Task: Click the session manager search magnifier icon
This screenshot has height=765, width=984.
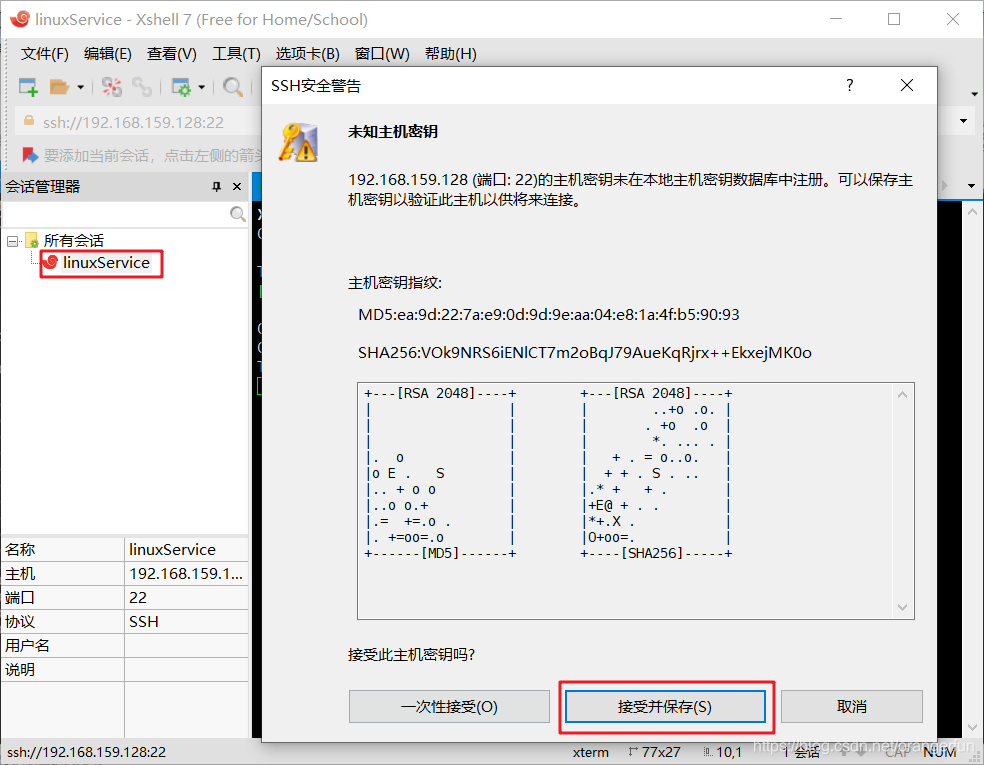Action: tap(238, 214)
